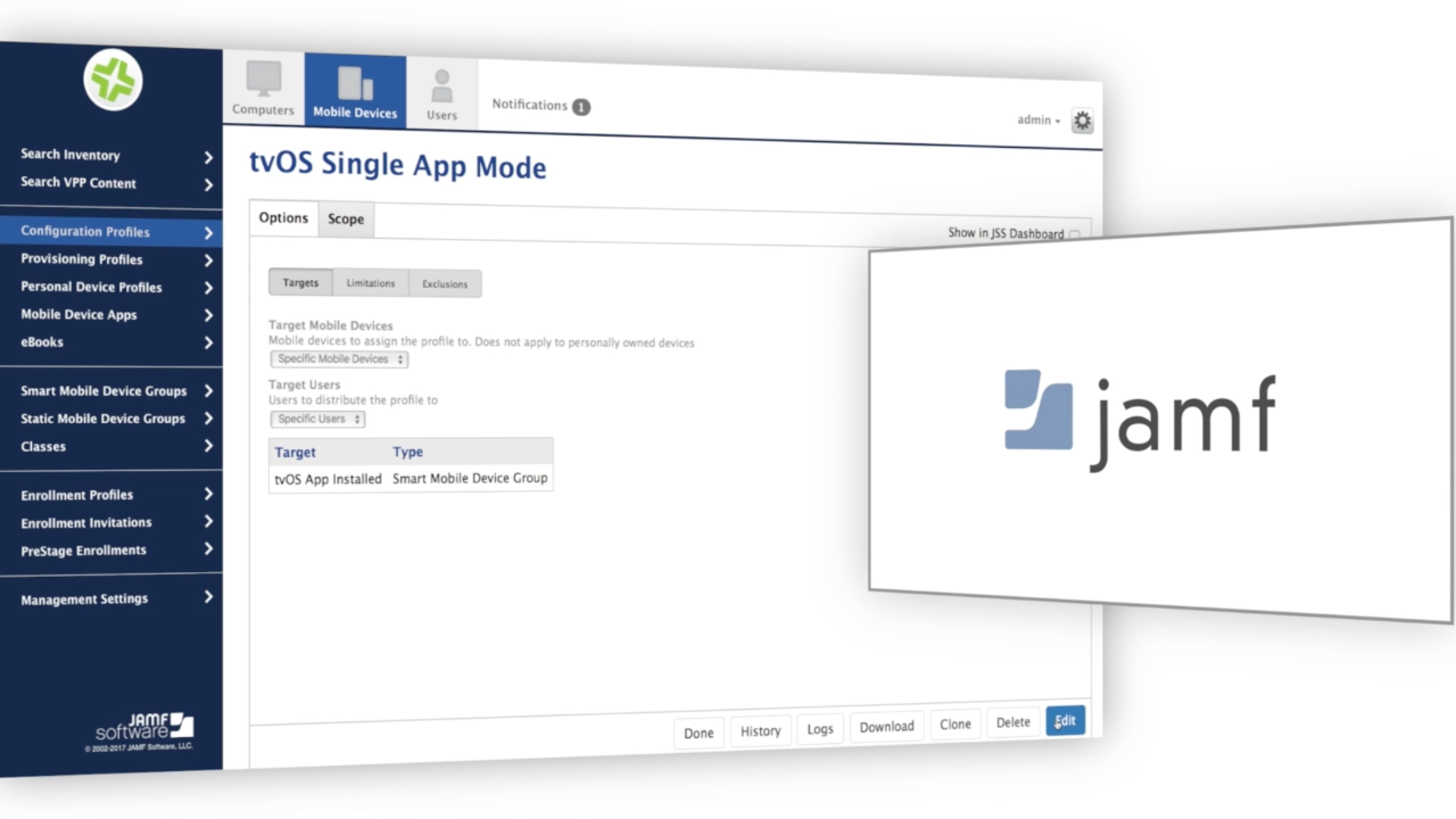The height and width of the screenshot is (819, 1456).
Task: Open the History button
Action: click(x=761, y=731)
